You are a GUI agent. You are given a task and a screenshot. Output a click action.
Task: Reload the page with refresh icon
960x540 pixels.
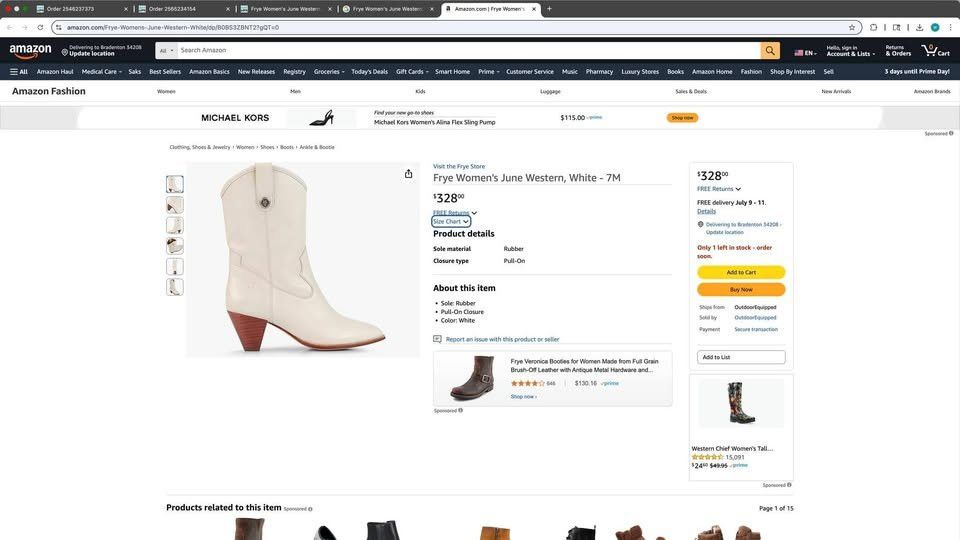point(40,28)
